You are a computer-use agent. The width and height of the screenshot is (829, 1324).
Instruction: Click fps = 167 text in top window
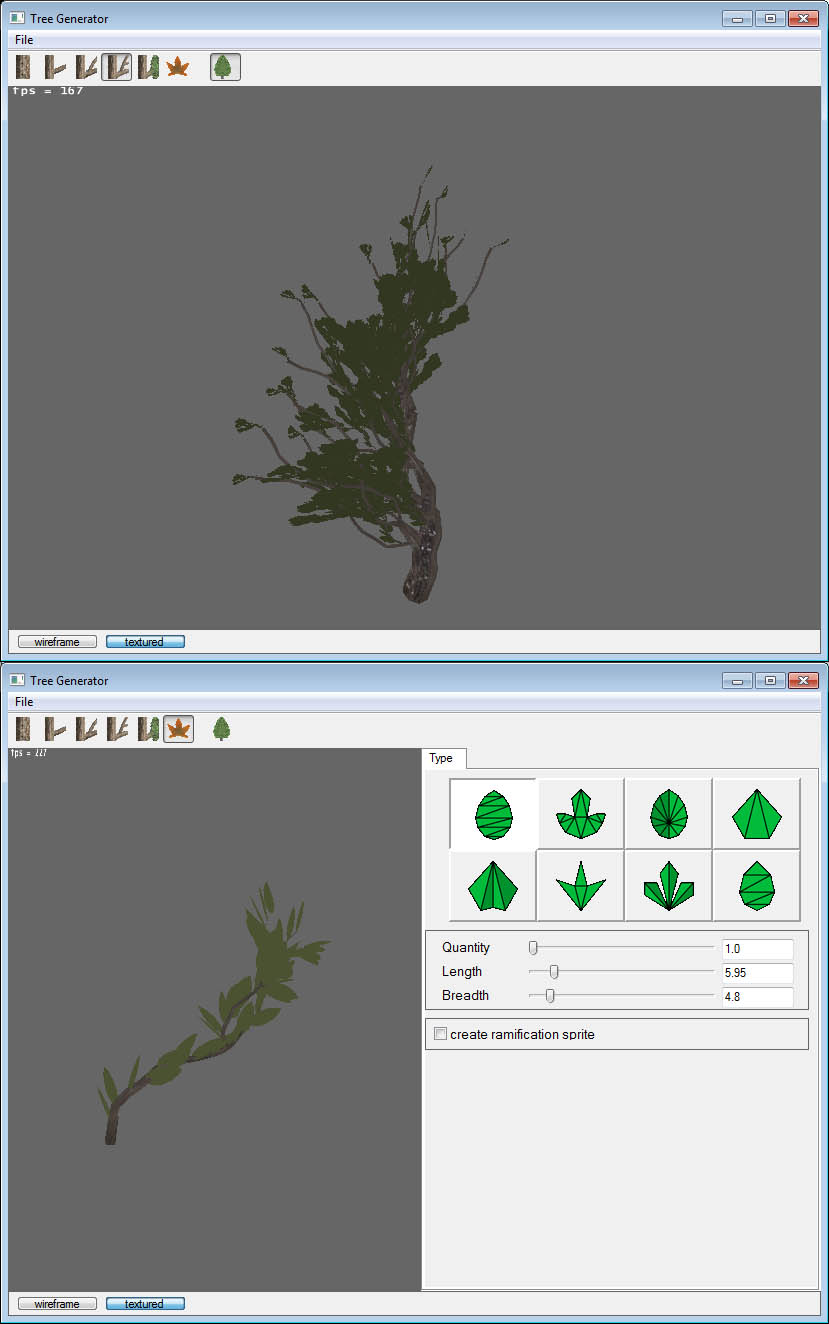[x=47, y=91]
